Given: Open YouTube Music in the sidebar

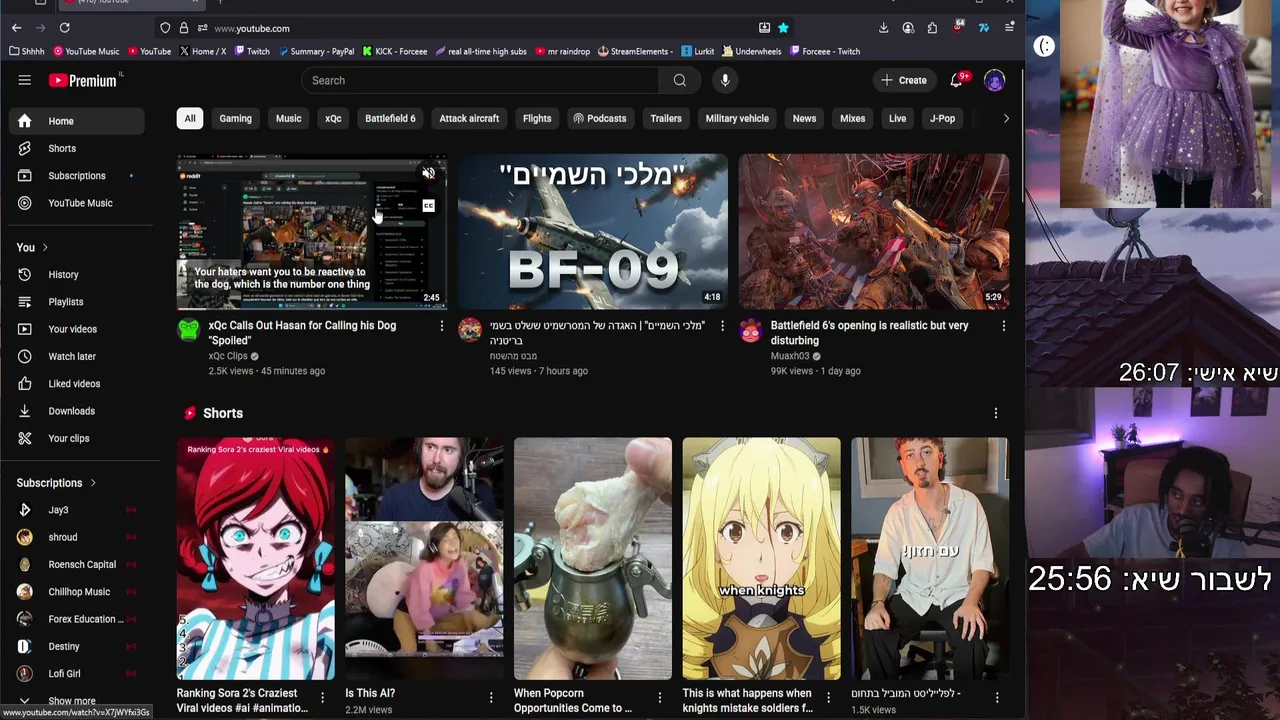Looking at the screenshot, I should coord(77,203).
